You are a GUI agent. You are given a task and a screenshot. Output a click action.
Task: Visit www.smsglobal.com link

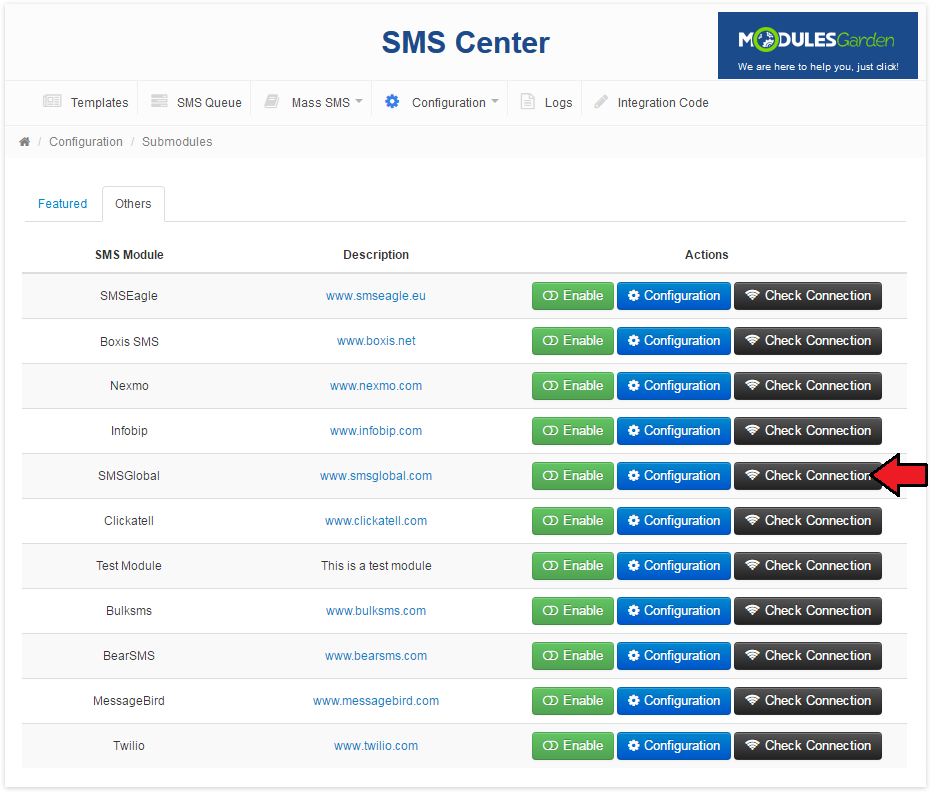tap(376, 476)
